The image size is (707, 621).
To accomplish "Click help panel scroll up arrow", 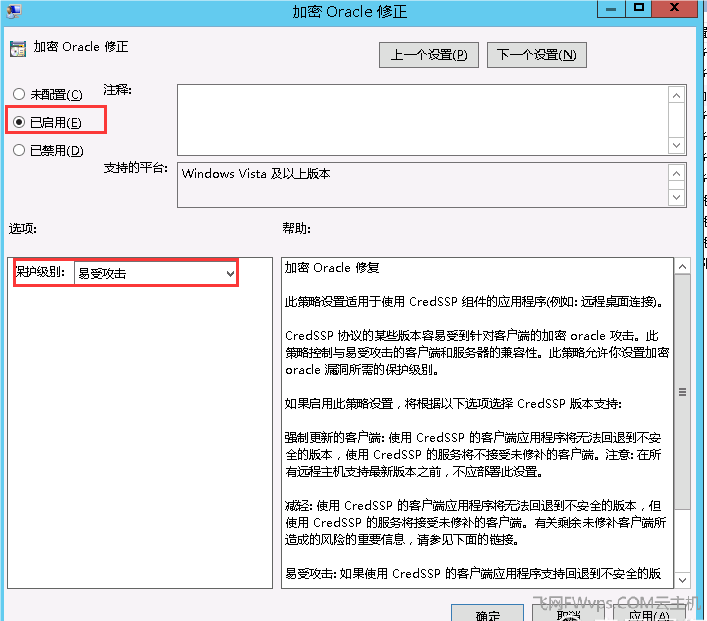I will 683,267.
